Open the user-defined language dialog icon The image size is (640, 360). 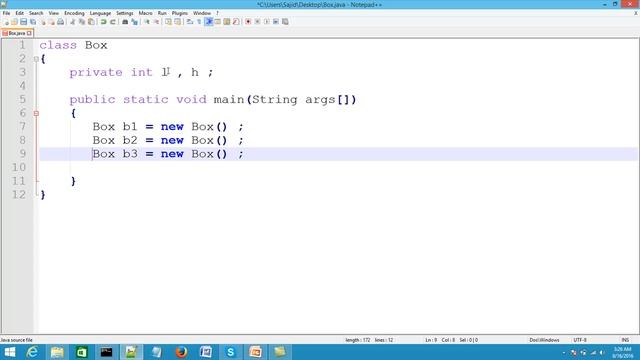[x=218, y=22]
